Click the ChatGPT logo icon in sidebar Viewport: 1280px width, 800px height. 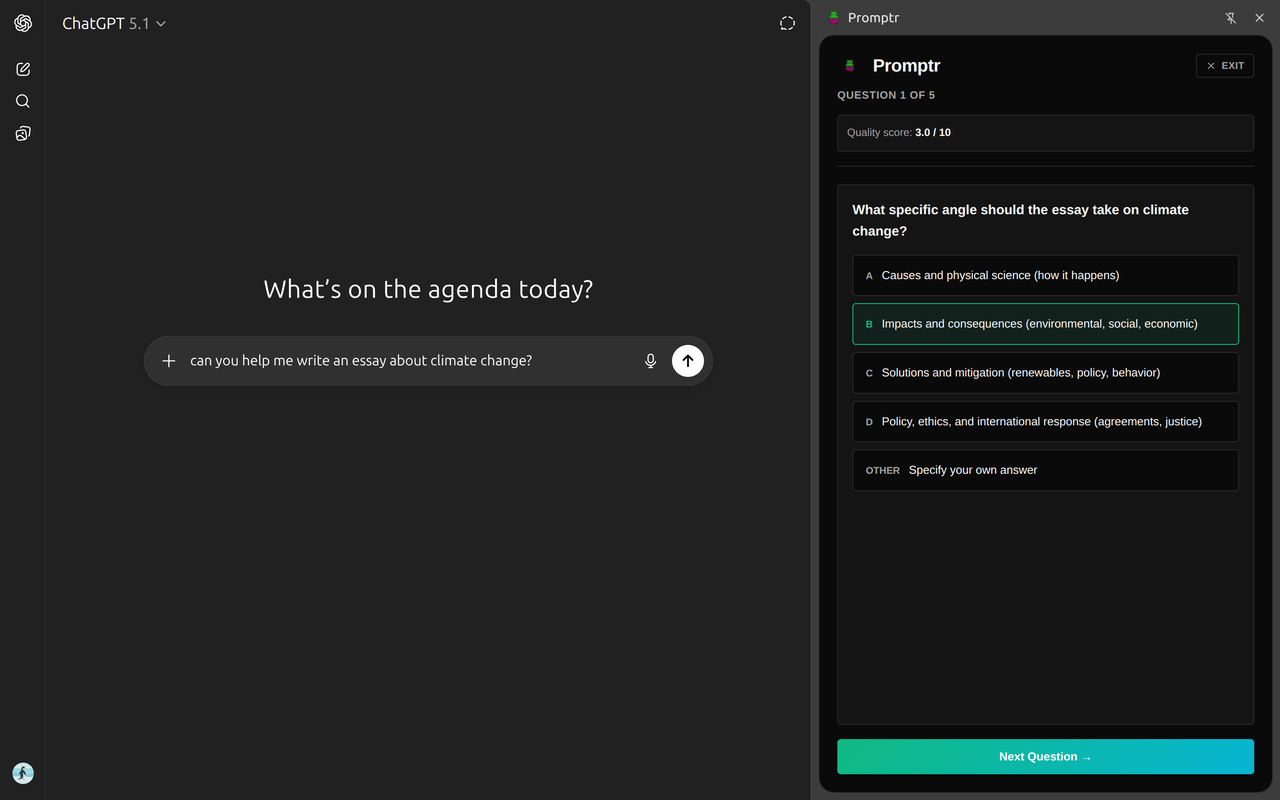tap(23, 23)
